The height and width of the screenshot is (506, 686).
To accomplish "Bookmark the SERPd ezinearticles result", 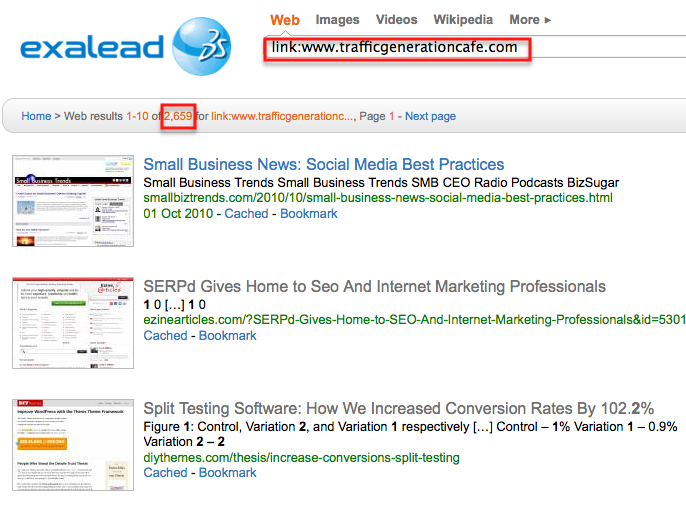I will (x=228, y=335).
